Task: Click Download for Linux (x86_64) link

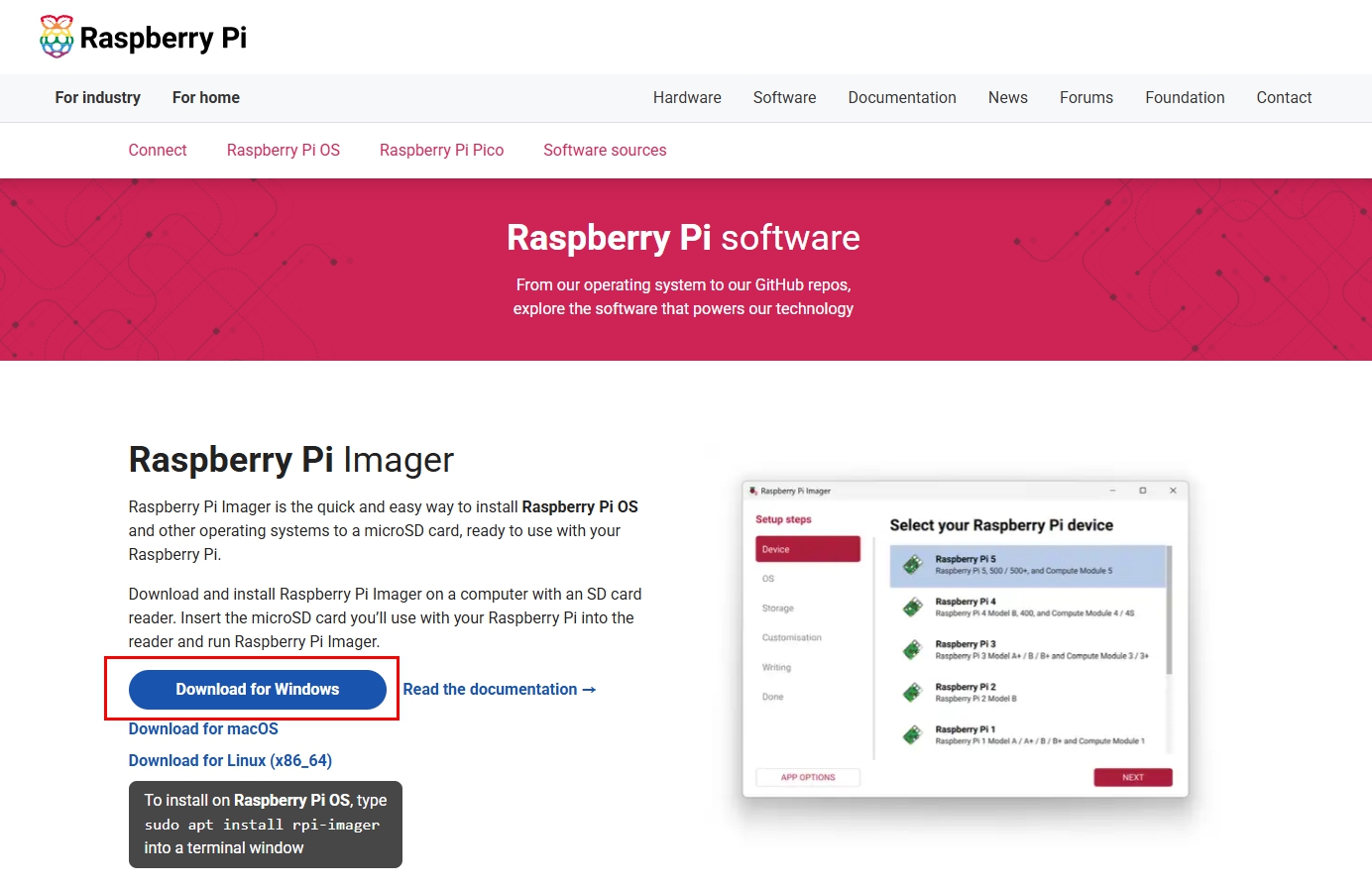Action: [230, 760]
